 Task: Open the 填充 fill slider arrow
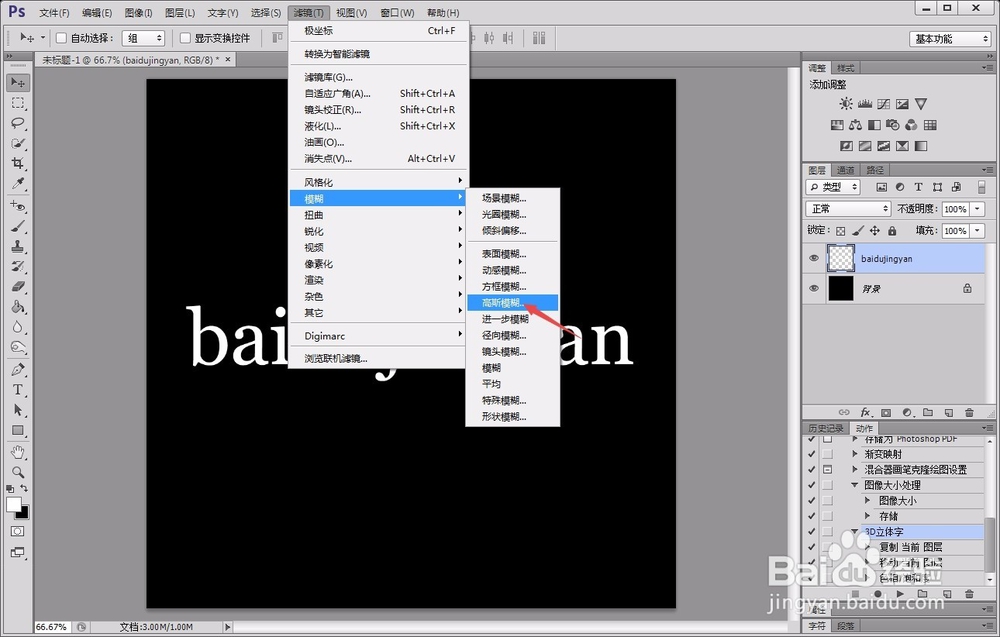(x=977, y=231)
